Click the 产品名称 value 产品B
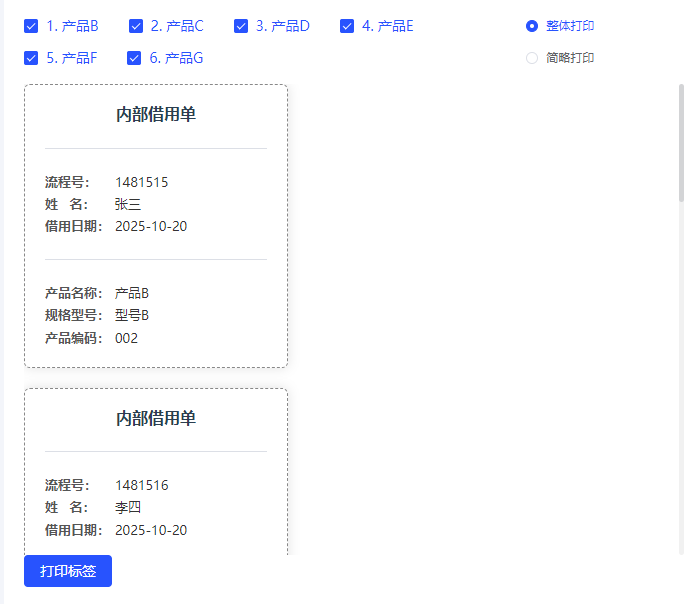Image resolution: width=694 pixels, height=604 pixels. [x=132, y=293]
